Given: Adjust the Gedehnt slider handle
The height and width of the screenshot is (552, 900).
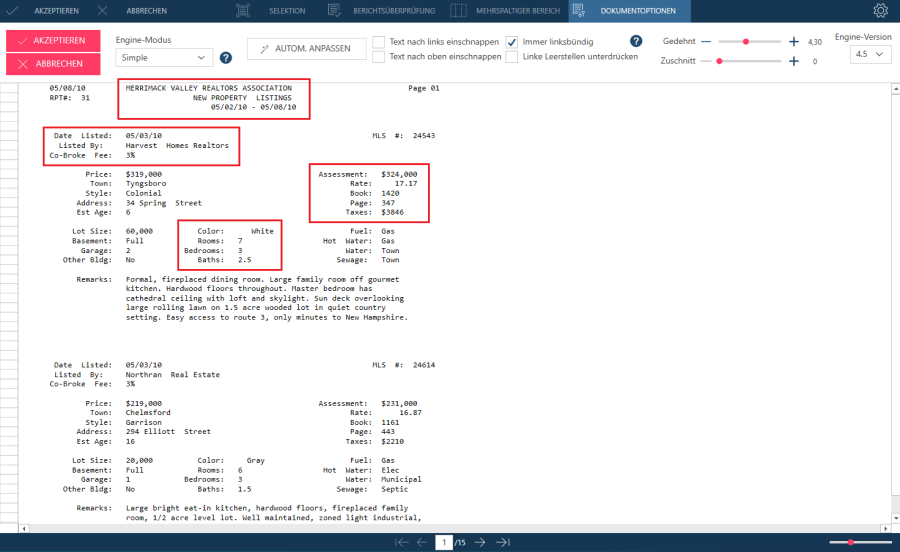Looking at the screenshot, I should point(746,41).
